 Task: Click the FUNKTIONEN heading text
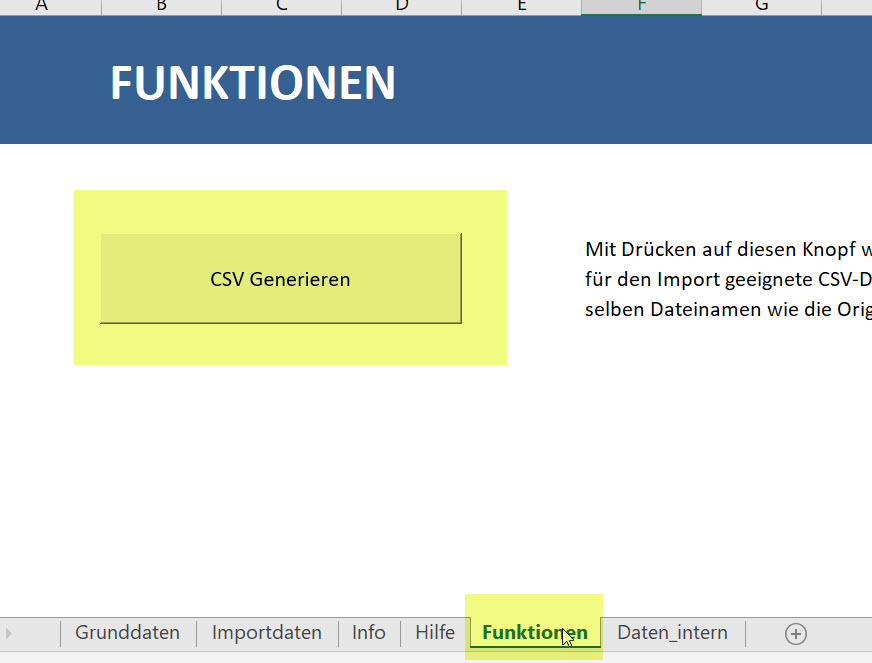(253, 83)
